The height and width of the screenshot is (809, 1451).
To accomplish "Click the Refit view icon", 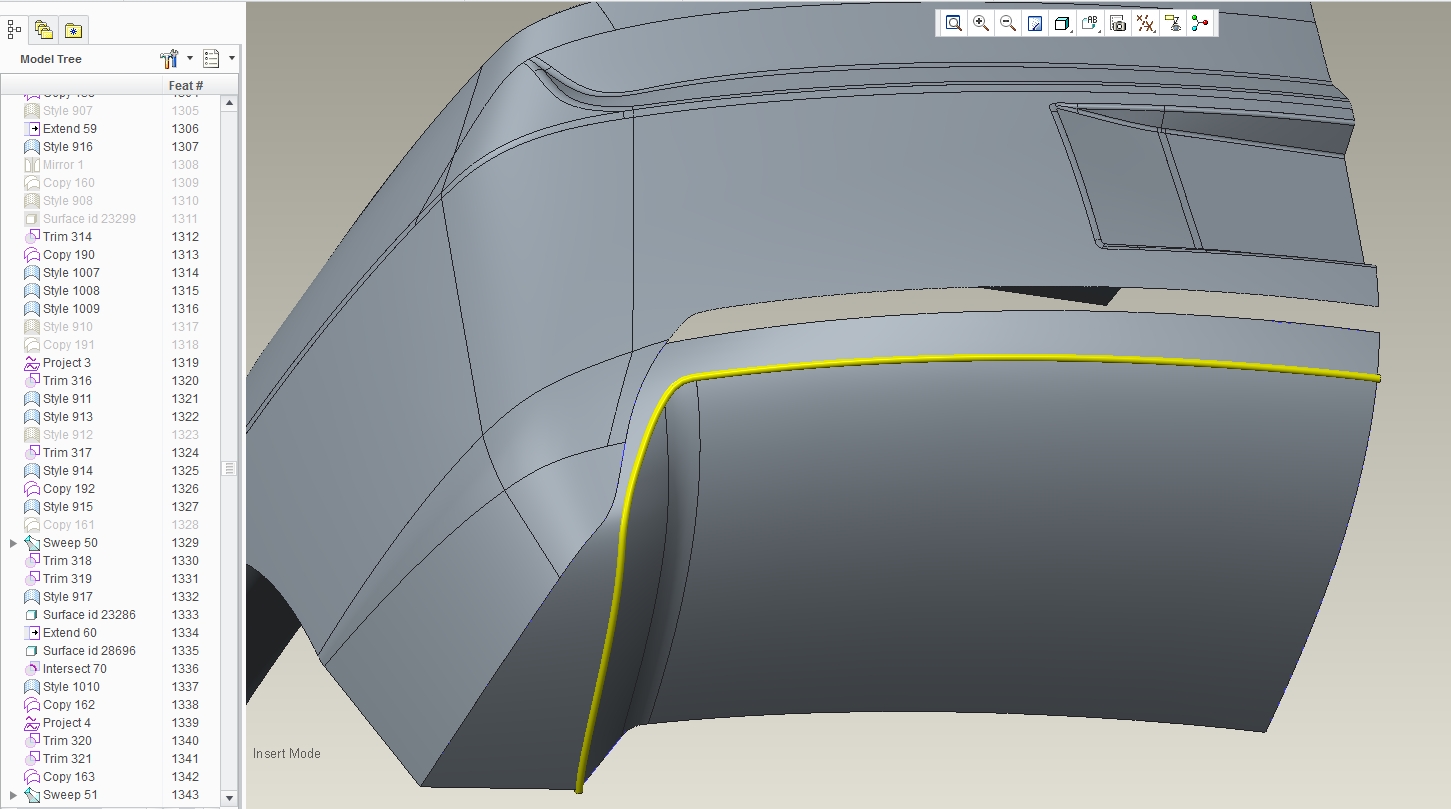I will click(954, 23).
